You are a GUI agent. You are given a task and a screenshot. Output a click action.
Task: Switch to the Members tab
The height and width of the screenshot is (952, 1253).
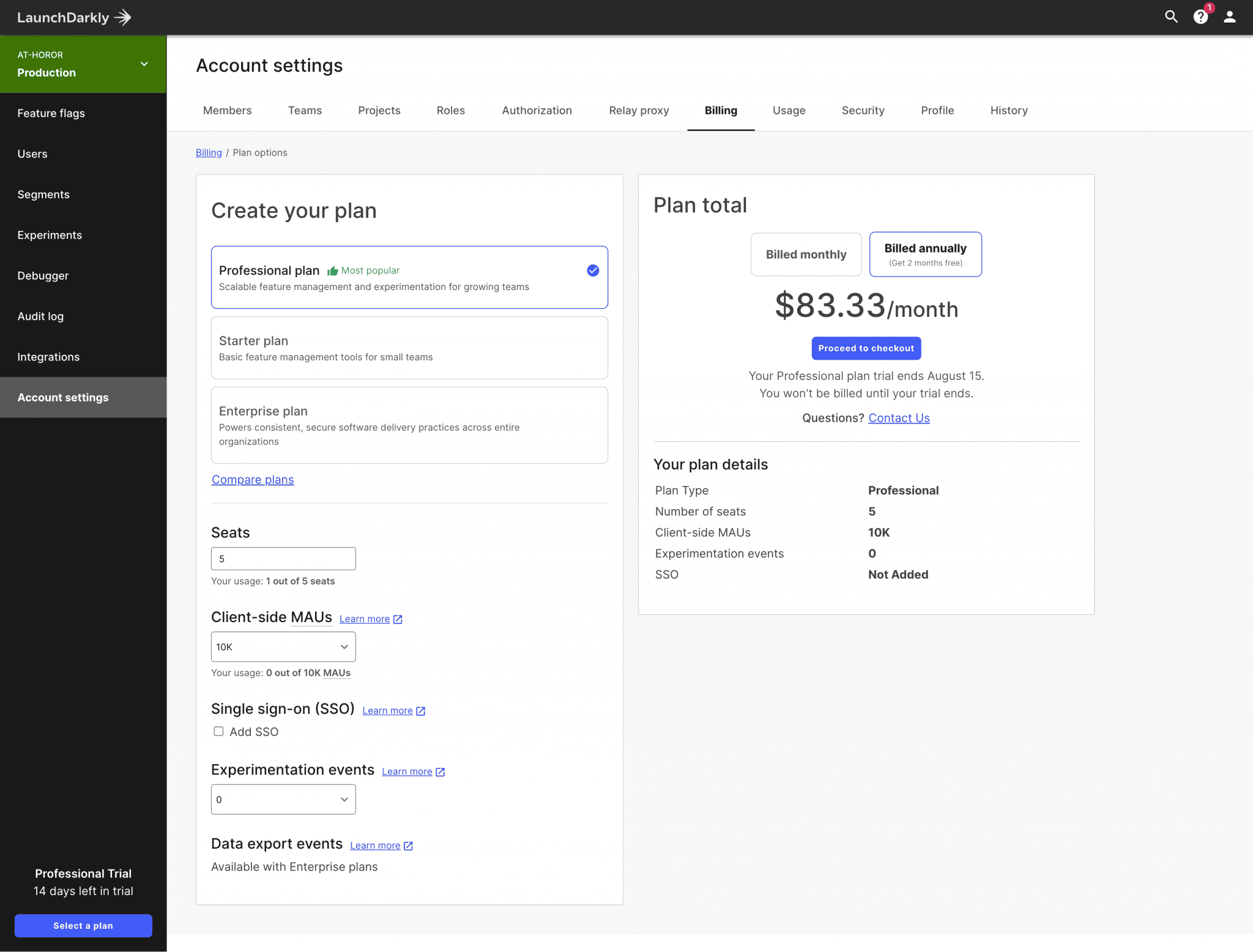click(227, 110)
